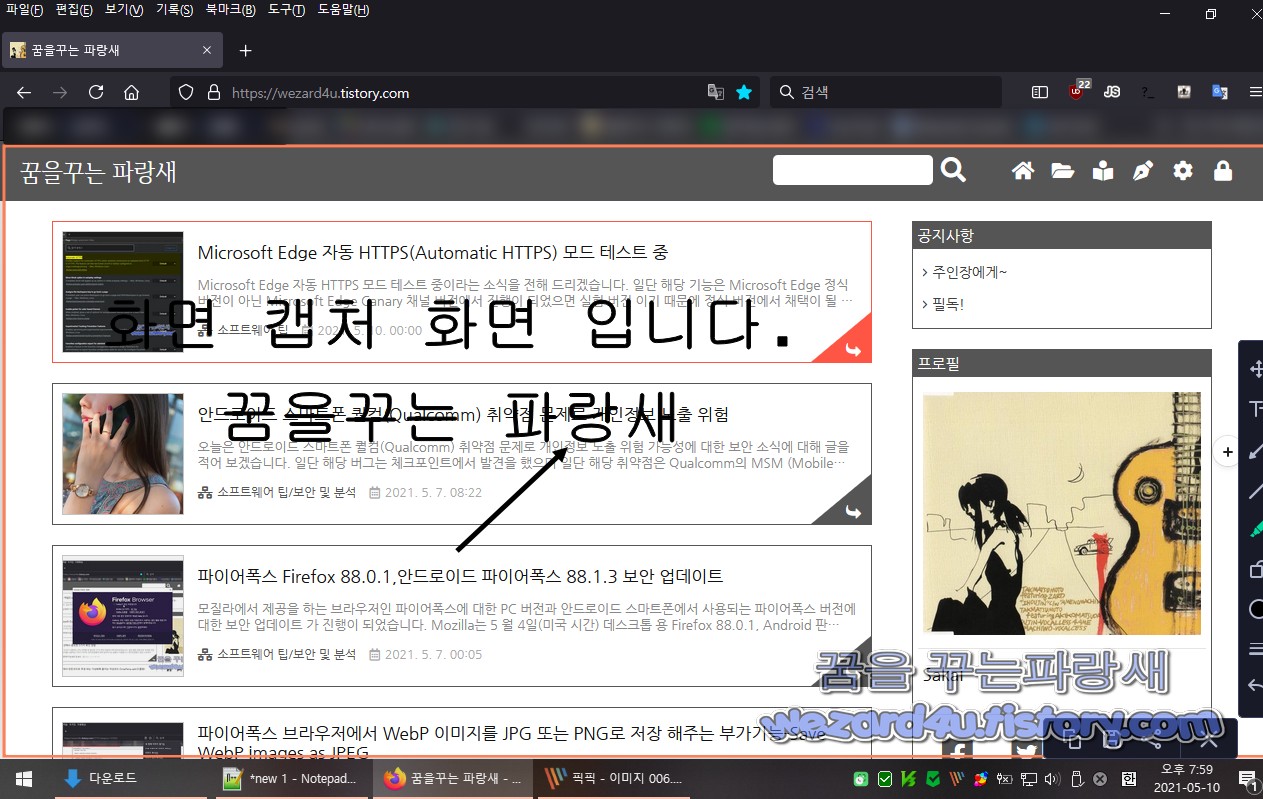Reload the current page
This screenshot has width=1263, height=799.
click(x=96, y=92)
